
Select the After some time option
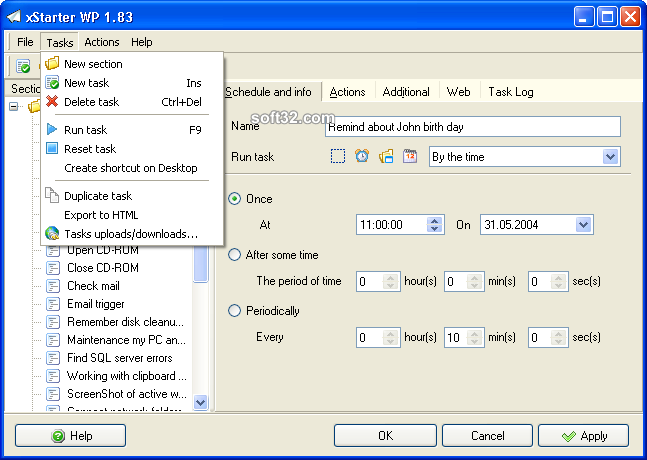click(x=234, y=255)
